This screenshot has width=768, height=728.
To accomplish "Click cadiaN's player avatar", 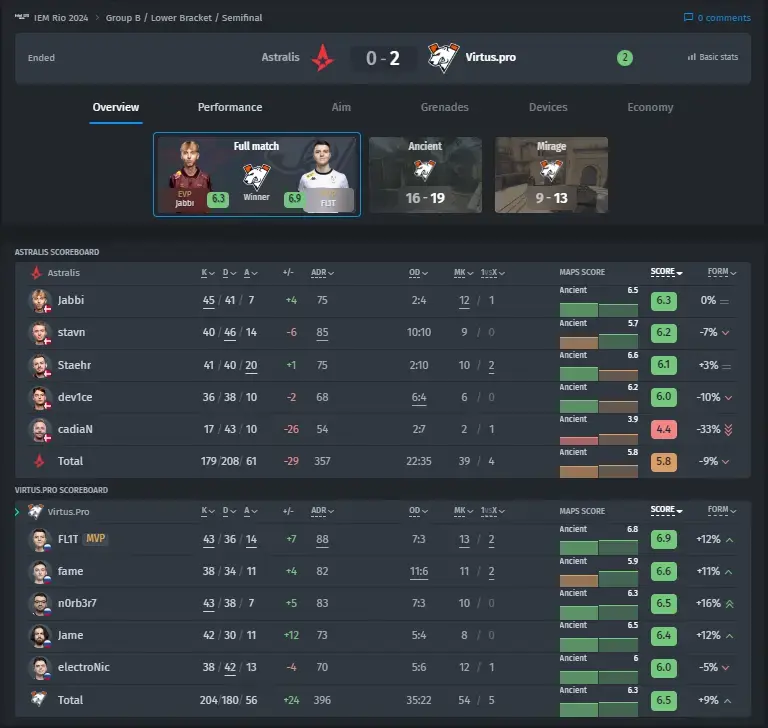I will coord(40,430).
